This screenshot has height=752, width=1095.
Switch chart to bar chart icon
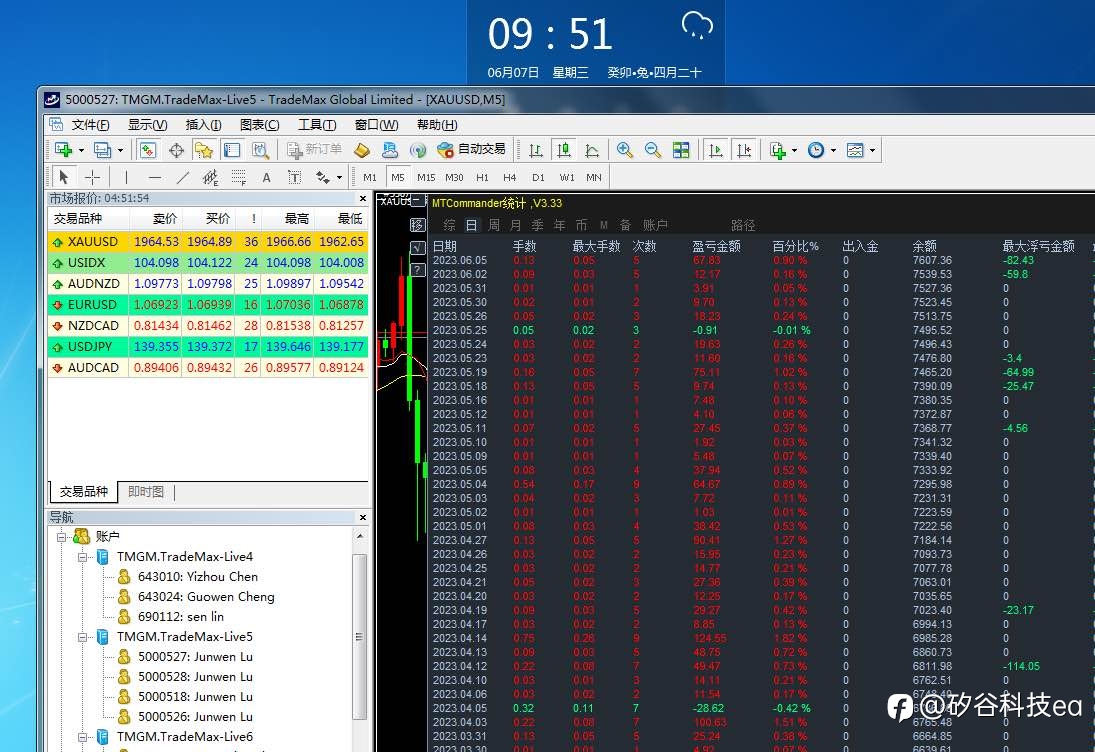coord(536,149)
